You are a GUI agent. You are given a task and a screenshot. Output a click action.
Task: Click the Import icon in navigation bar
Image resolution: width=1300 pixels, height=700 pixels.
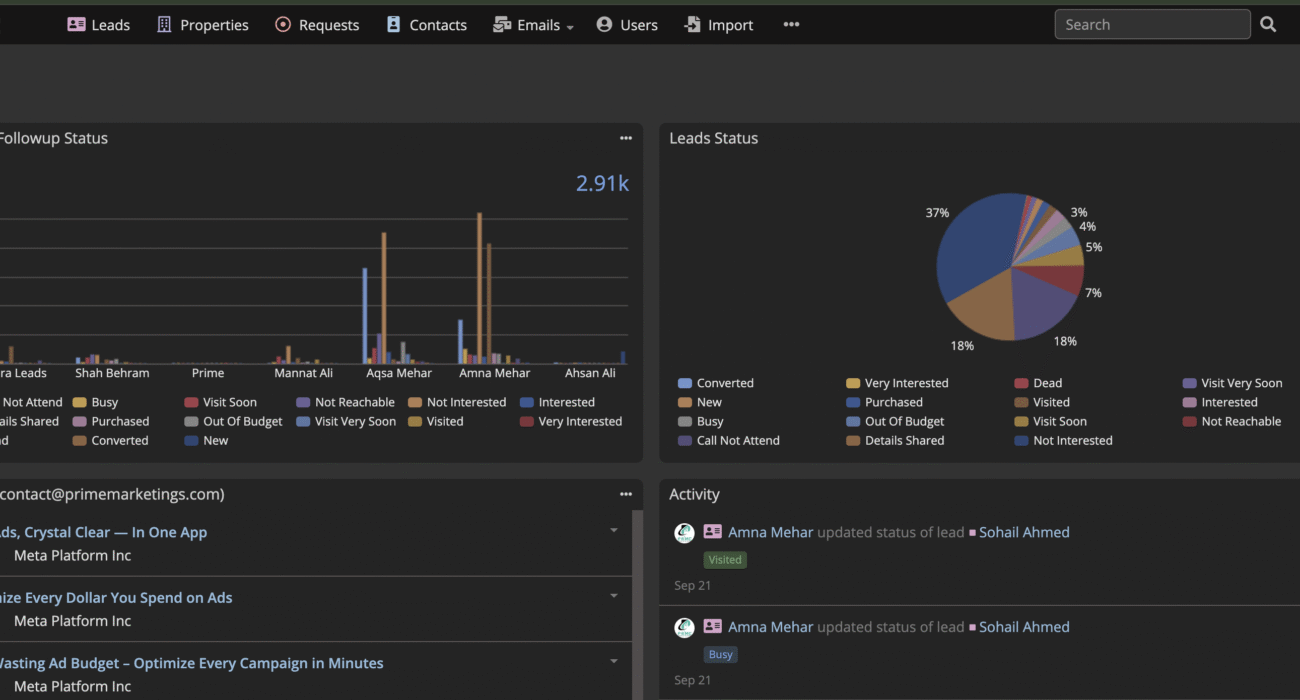(x=692, y=25)
